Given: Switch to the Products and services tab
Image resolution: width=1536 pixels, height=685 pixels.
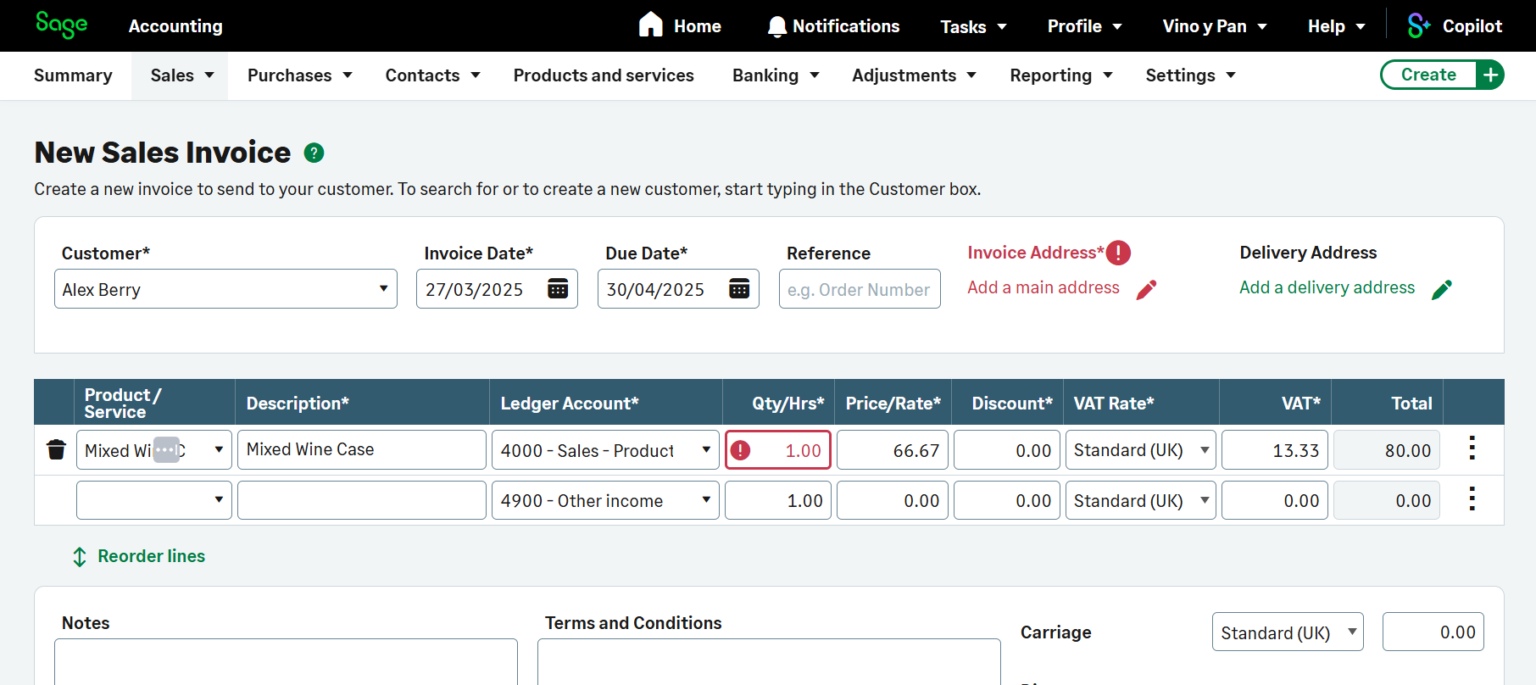Looking at the screenshot, I should tap(604, 75).
